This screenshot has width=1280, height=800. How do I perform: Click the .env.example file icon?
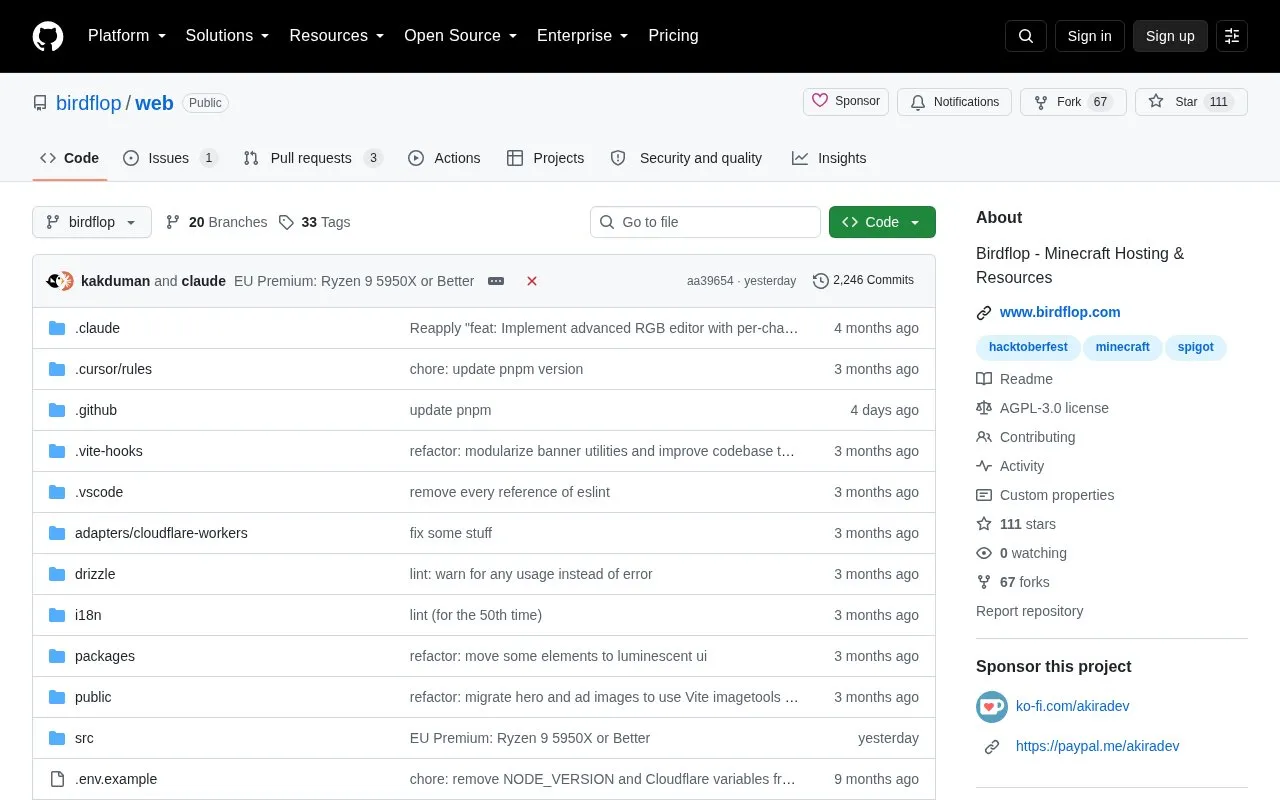[x=57, y=779]
